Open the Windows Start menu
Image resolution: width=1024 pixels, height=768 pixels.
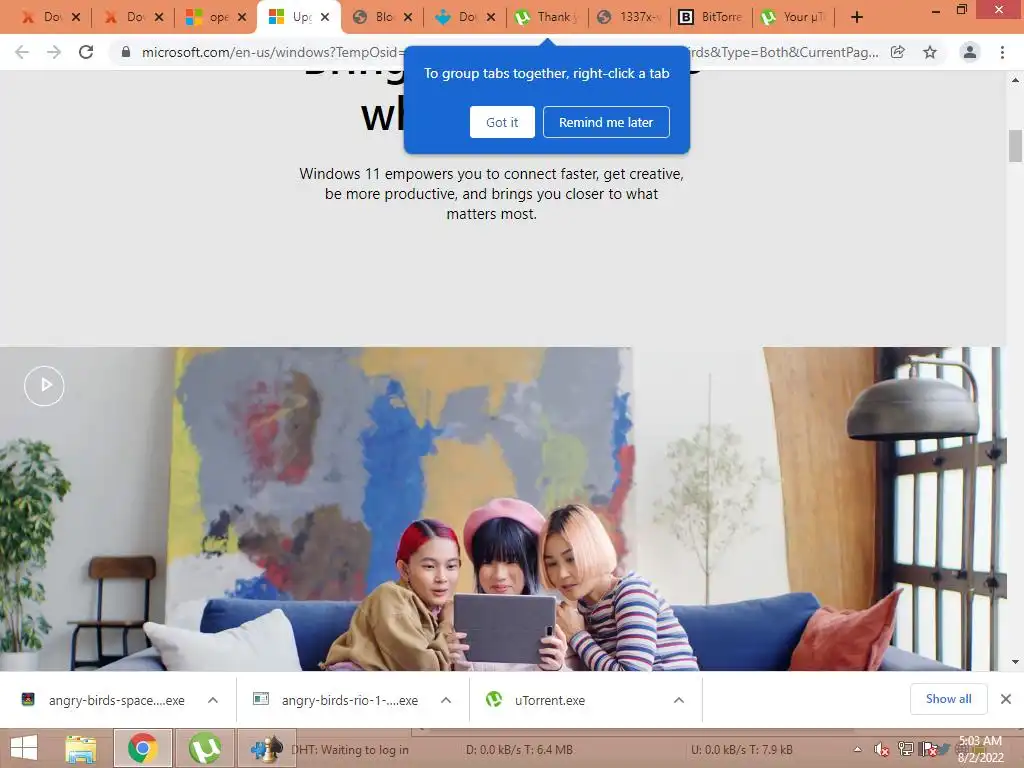click(24, 748)
